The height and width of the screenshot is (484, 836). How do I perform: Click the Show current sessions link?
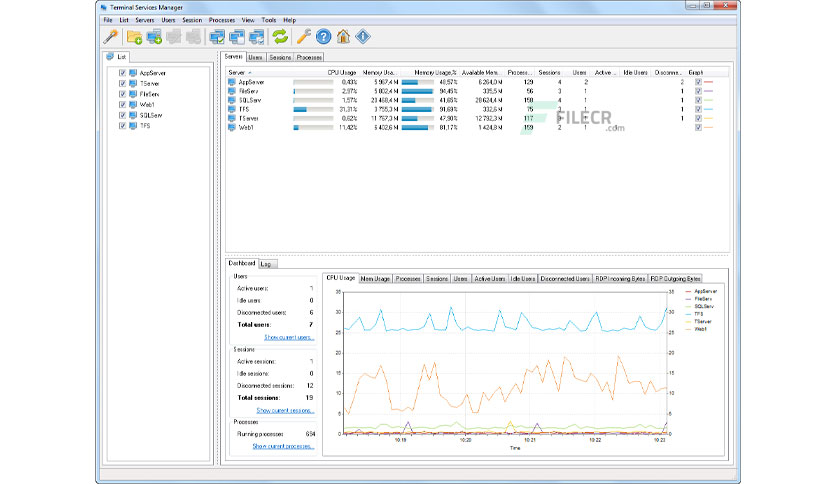(285, 410)
